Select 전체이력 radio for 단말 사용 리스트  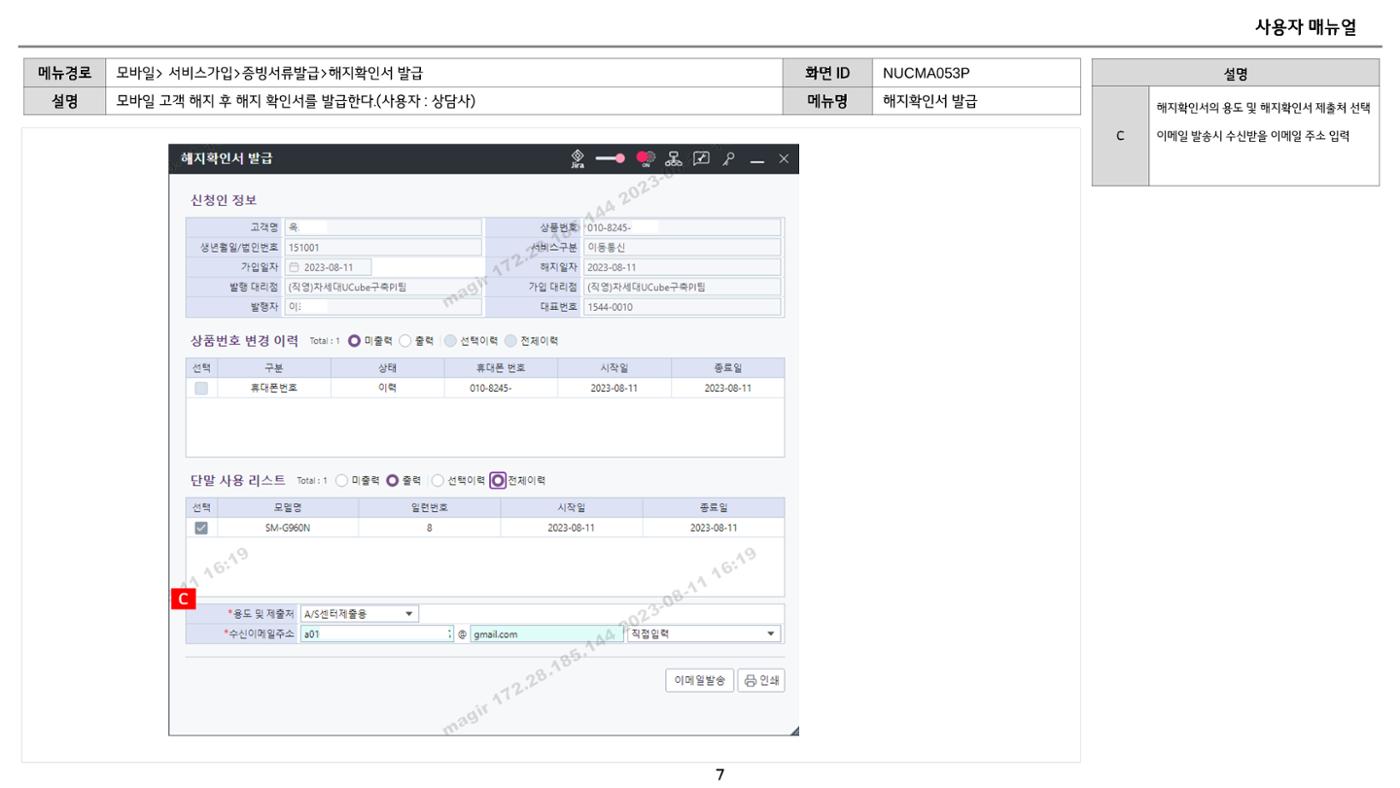(498, 480)
